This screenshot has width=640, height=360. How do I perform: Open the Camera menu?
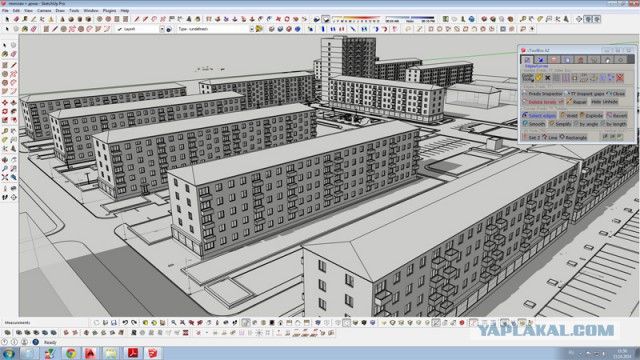tap(44, 11)
